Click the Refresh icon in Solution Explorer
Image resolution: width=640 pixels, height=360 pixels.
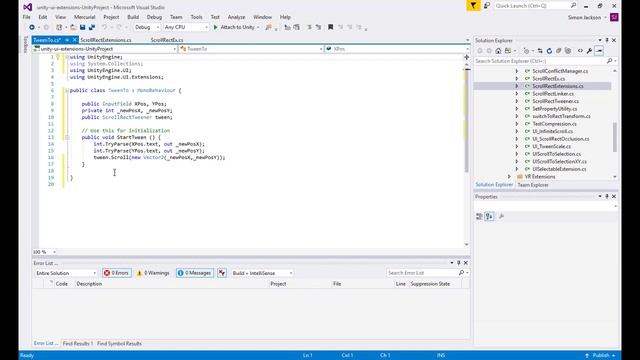coord(549,51)
